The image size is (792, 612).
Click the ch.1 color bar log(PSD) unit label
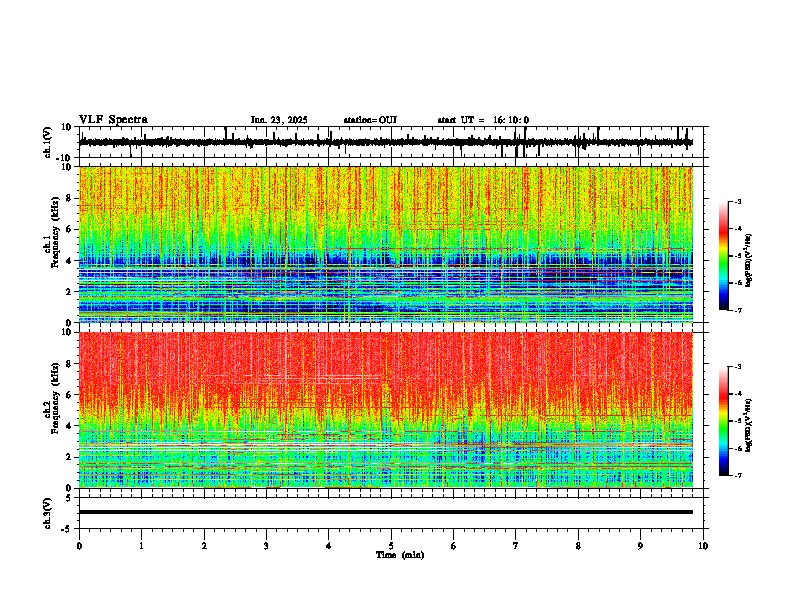point(749,260)
